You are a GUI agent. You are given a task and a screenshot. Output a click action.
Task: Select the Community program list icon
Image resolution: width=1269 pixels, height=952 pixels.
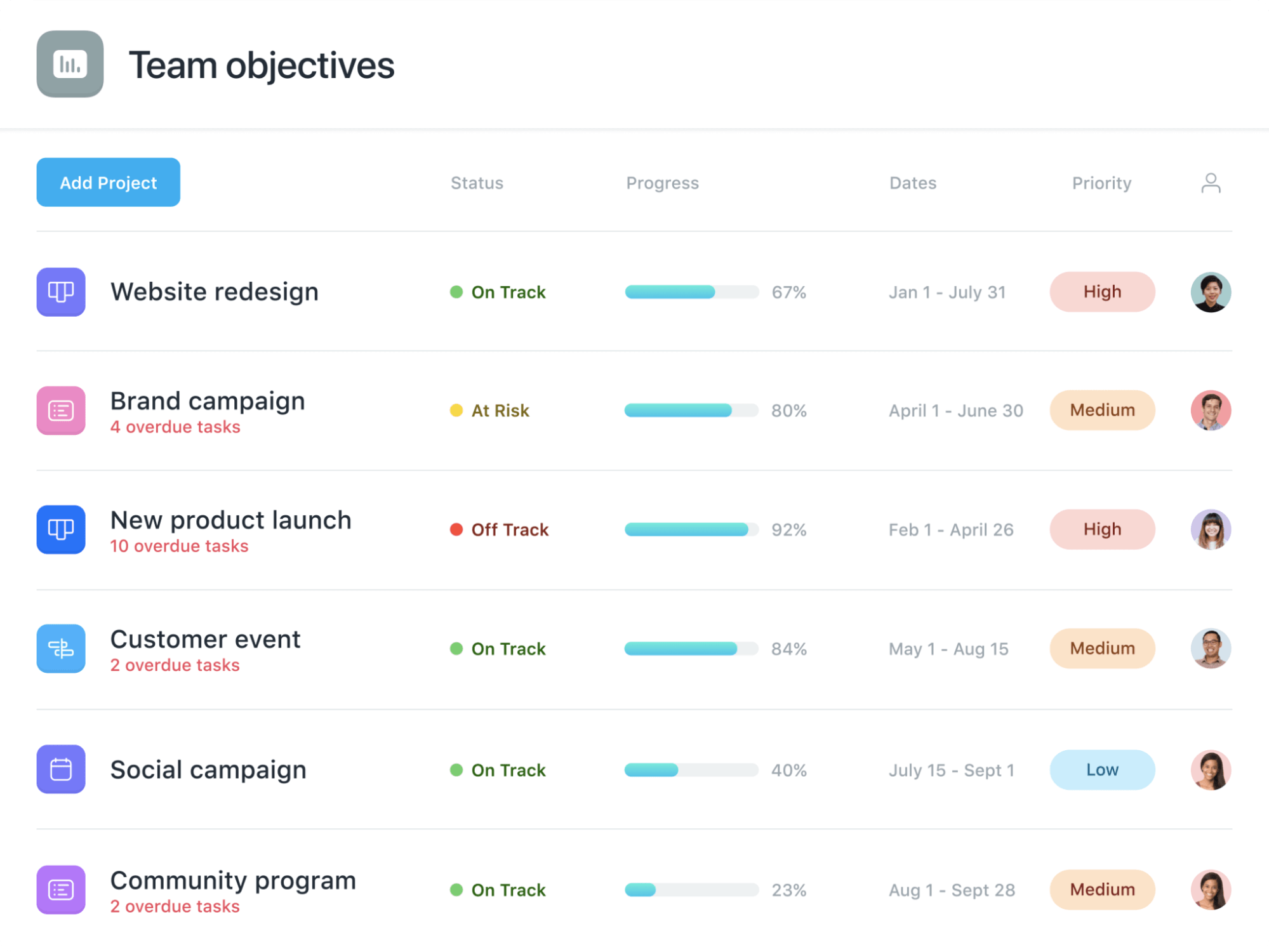[x=60, y=890]
